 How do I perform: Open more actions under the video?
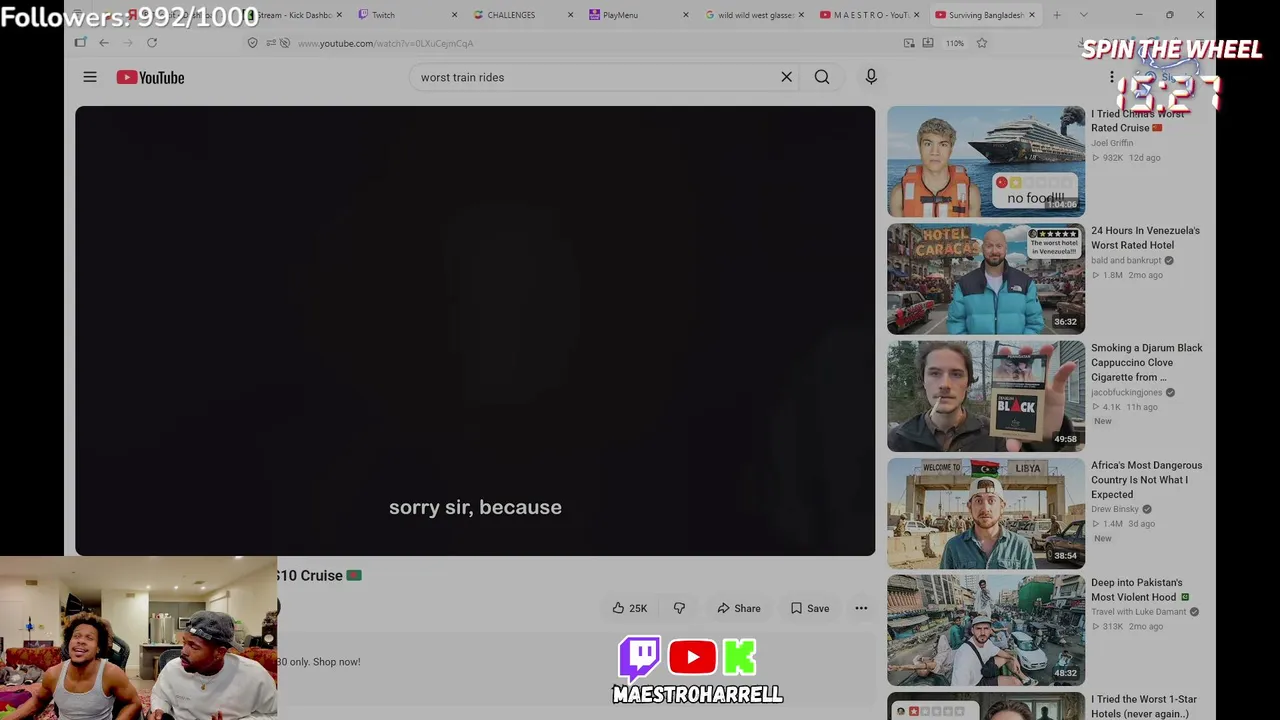(861, 608)
